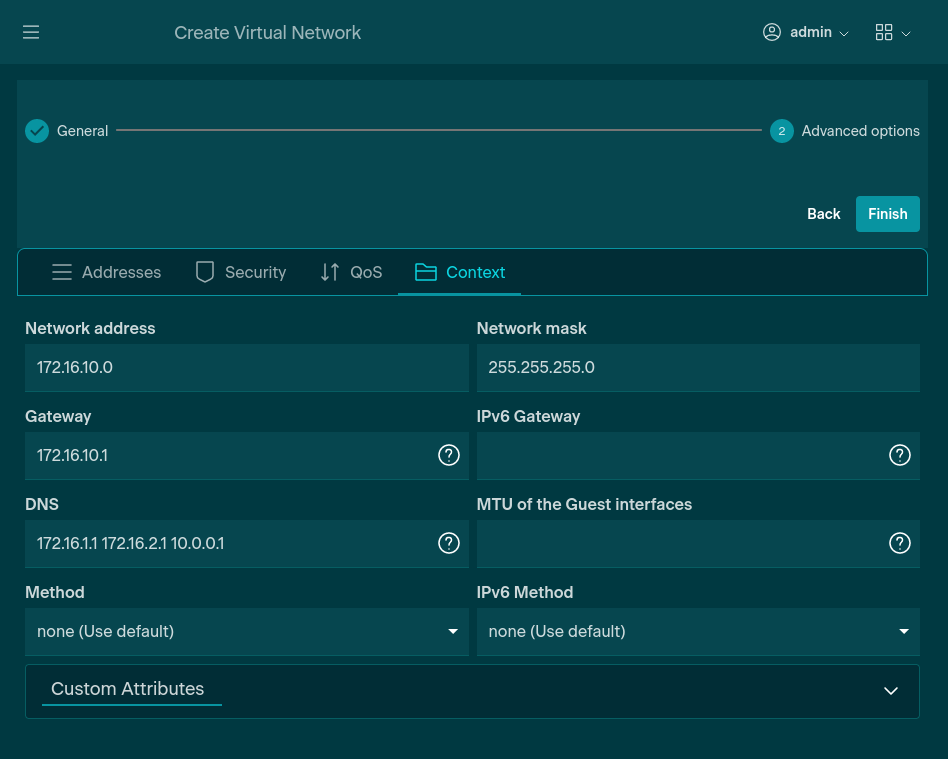Click the Finish button
This screenshot has height=759, width=948.
tap(887, 214)
